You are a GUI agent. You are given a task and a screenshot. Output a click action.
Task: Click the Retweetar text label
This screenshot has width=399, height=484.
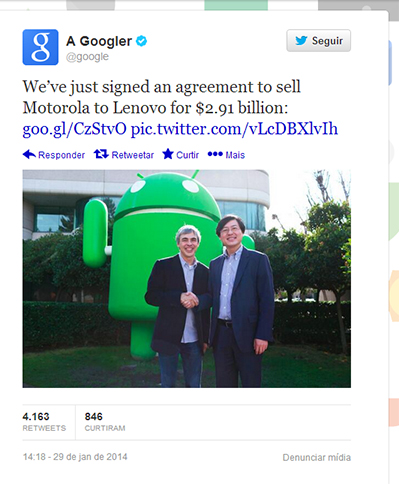(x=133, y=155)
